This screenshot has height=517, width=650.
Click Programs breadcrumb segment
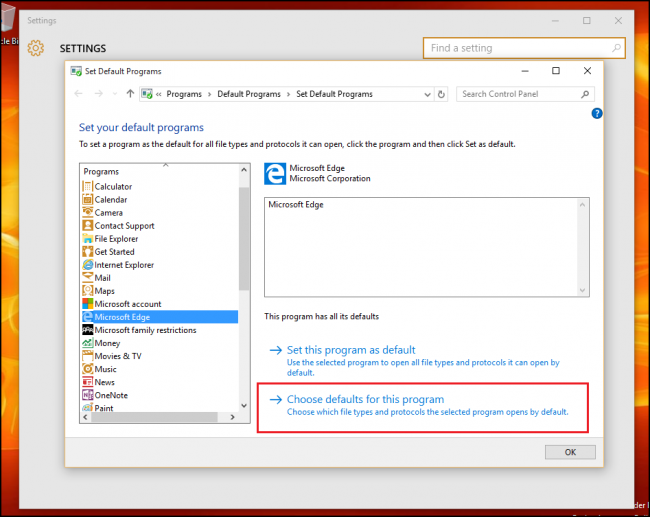(x=184, y=94)
